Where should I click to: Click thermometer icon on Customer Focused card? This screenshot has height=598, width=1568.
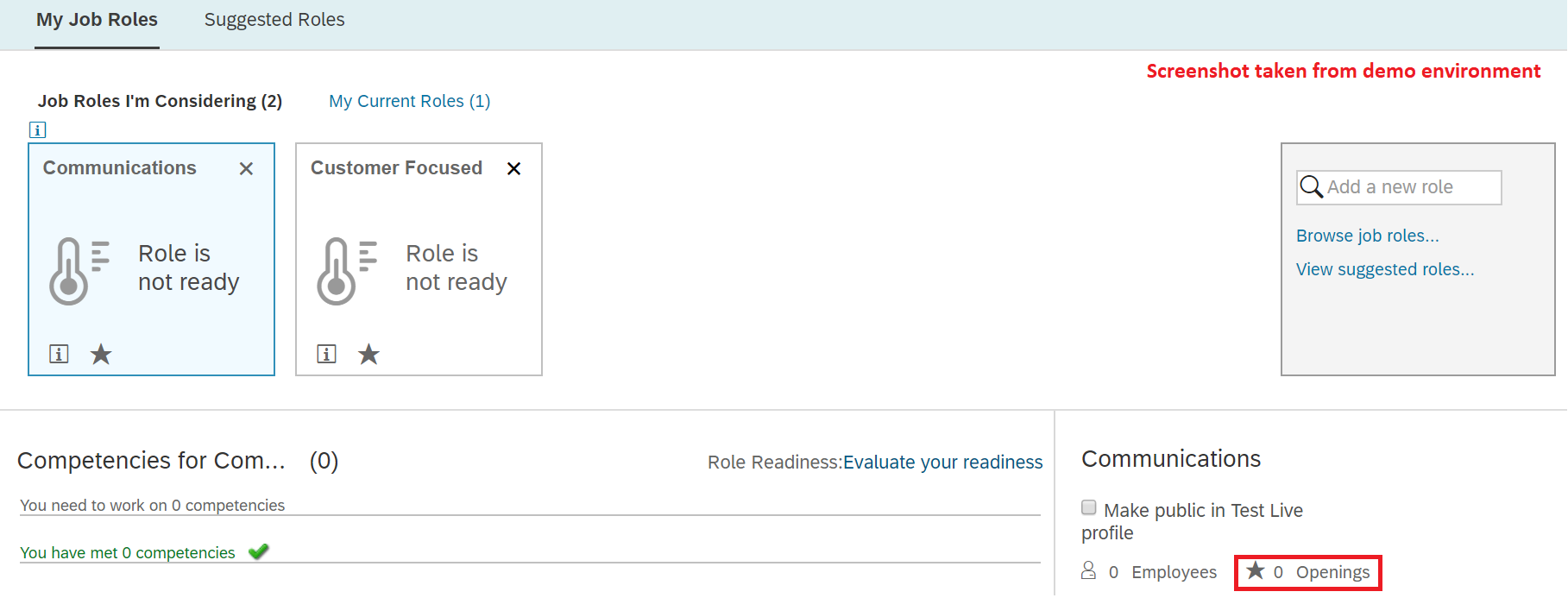347,271
